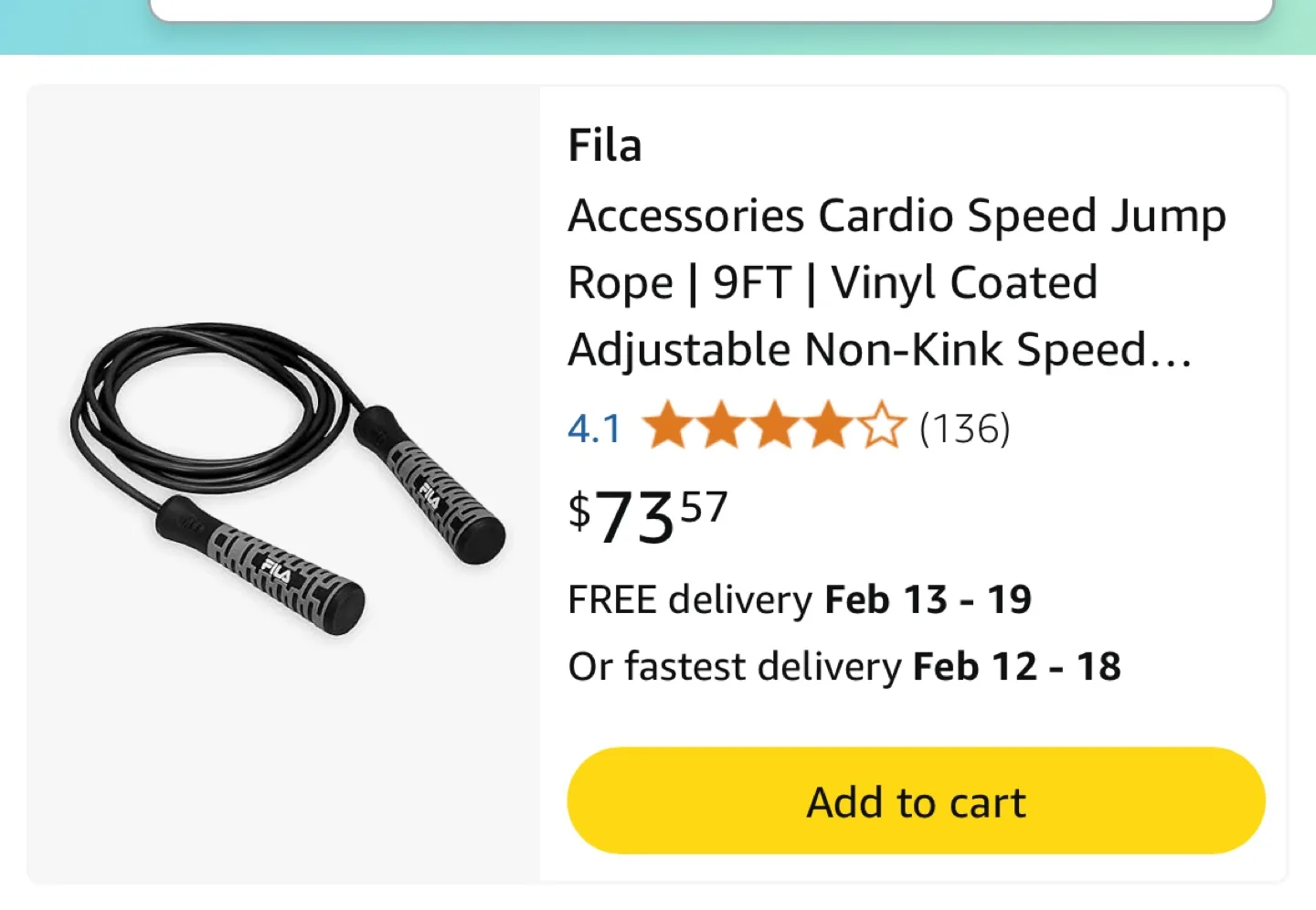1316x910 pixels.
Task: Click the Fila brand name
Action: (x=605, y=143)
